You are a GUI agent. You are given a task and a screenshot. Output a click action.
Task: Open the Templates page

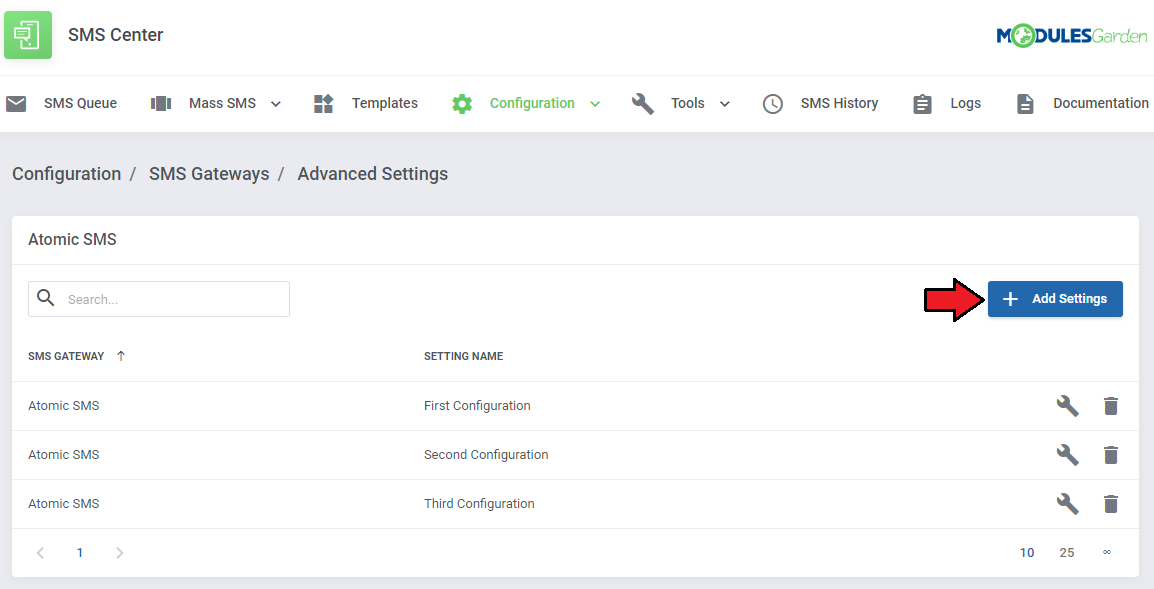pyautogui.click(x=385, y=103)
